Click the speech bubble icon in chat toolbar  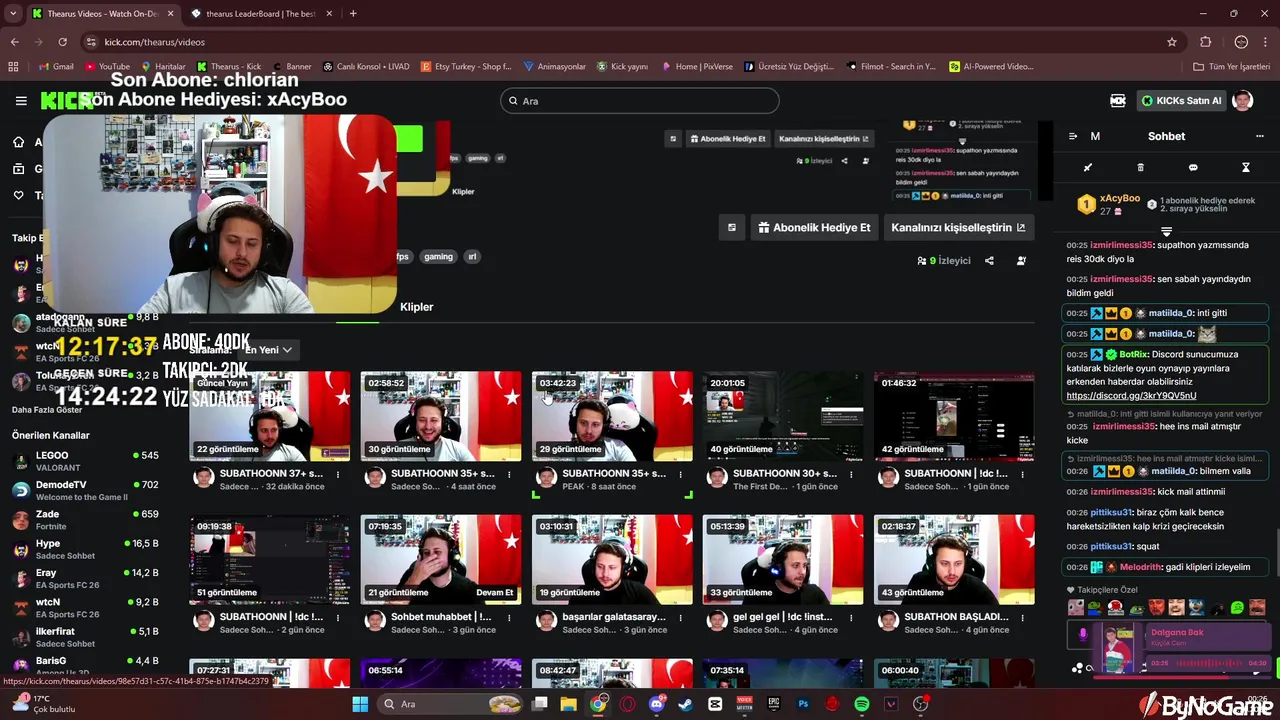coord(1193,167)
